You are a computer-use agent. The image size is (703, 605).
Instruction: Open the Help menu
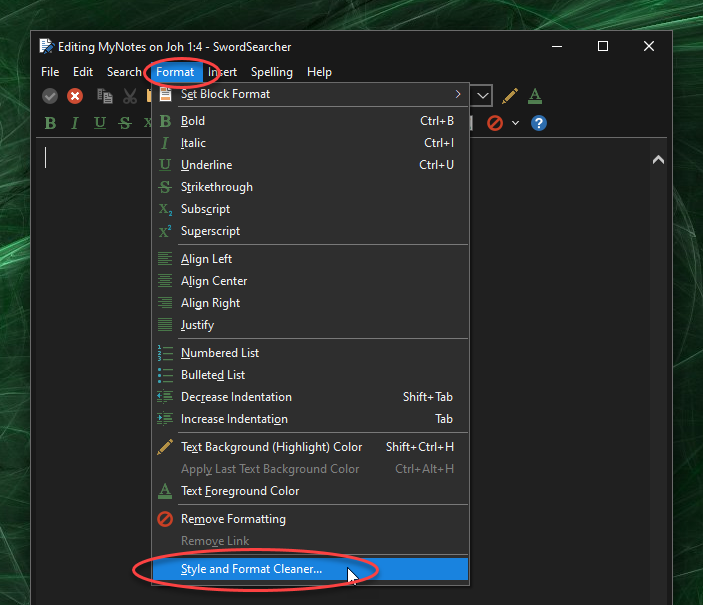[319, 72]
